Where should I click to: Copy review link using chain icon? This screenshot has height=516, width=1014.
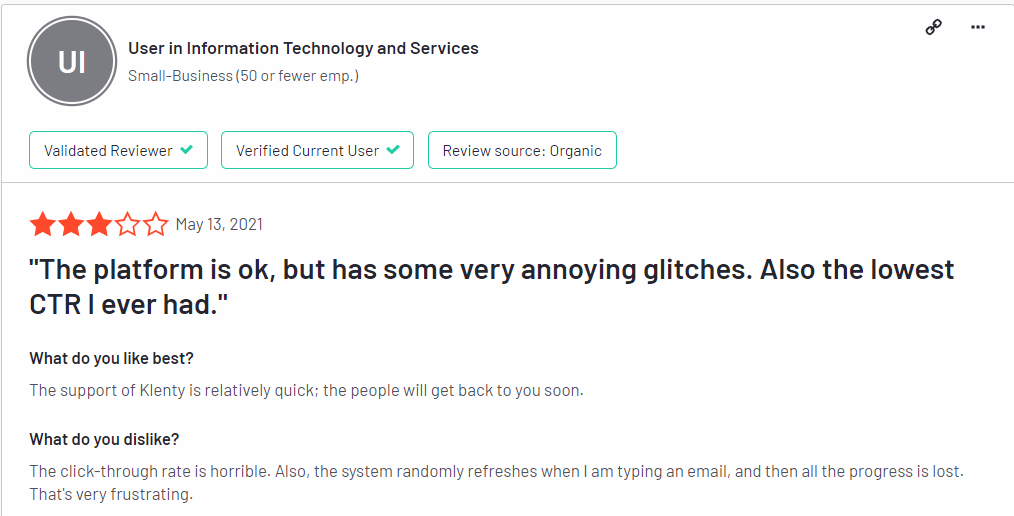point(933,27)
